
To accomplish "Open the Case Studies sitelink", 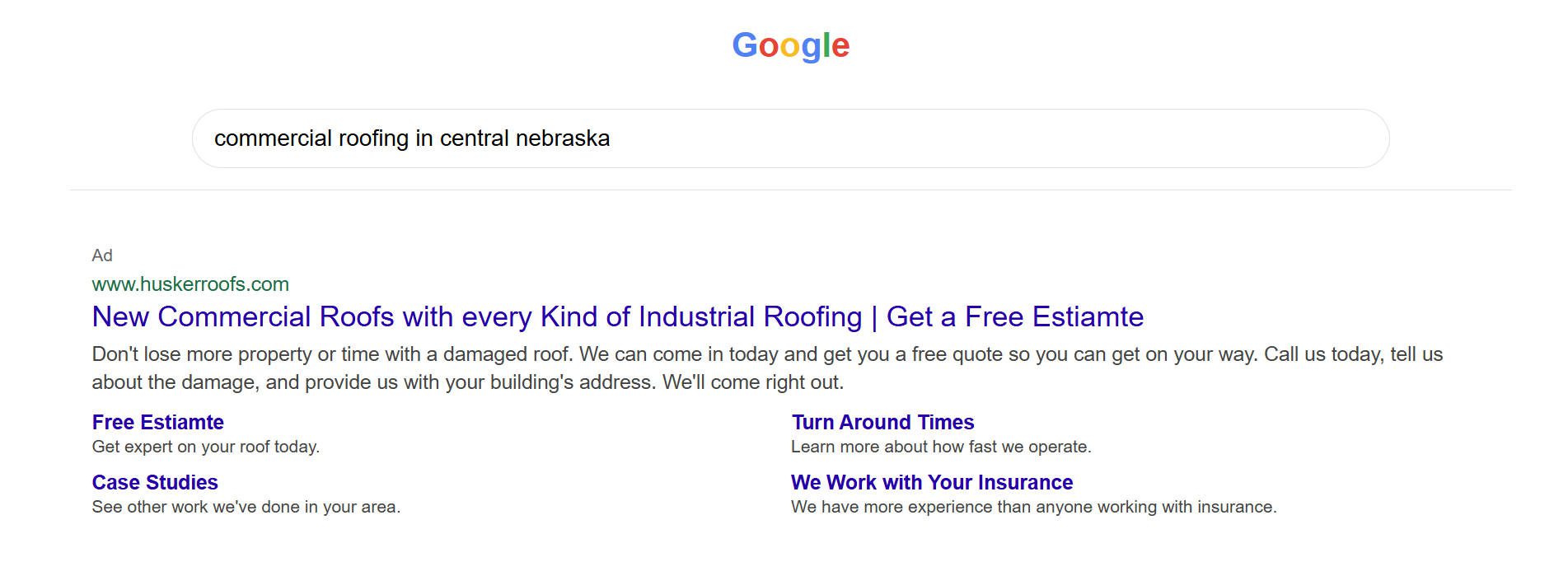I will pos(155,482).
